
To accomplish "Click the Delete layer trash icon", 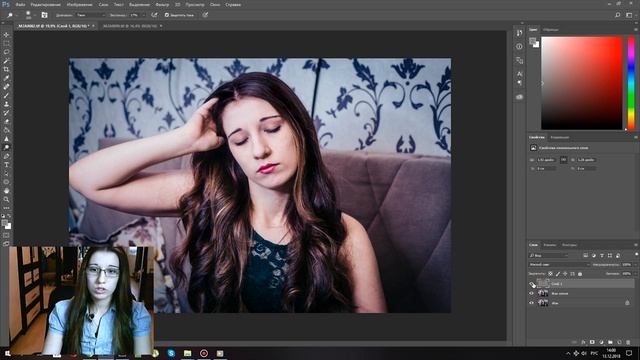I will point(628,342).
